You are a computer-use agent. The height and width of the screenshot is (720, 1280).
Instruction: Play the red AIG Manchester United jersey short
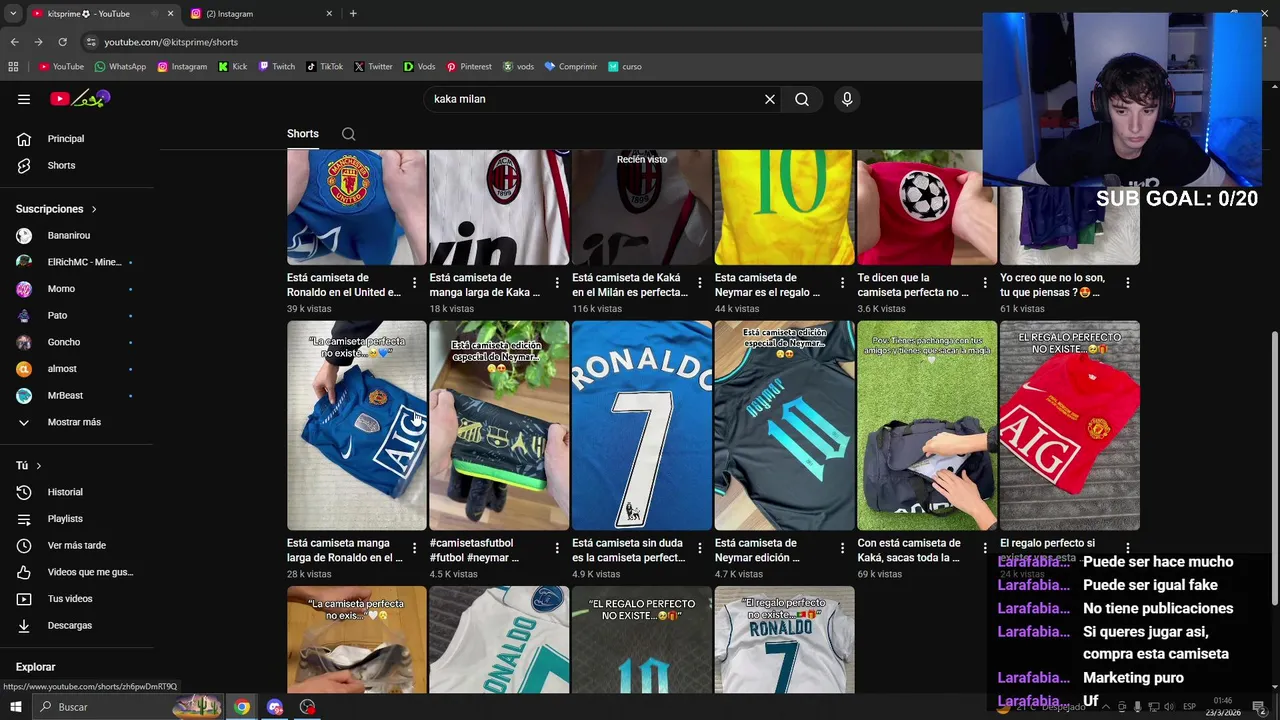click(1070, 425)
